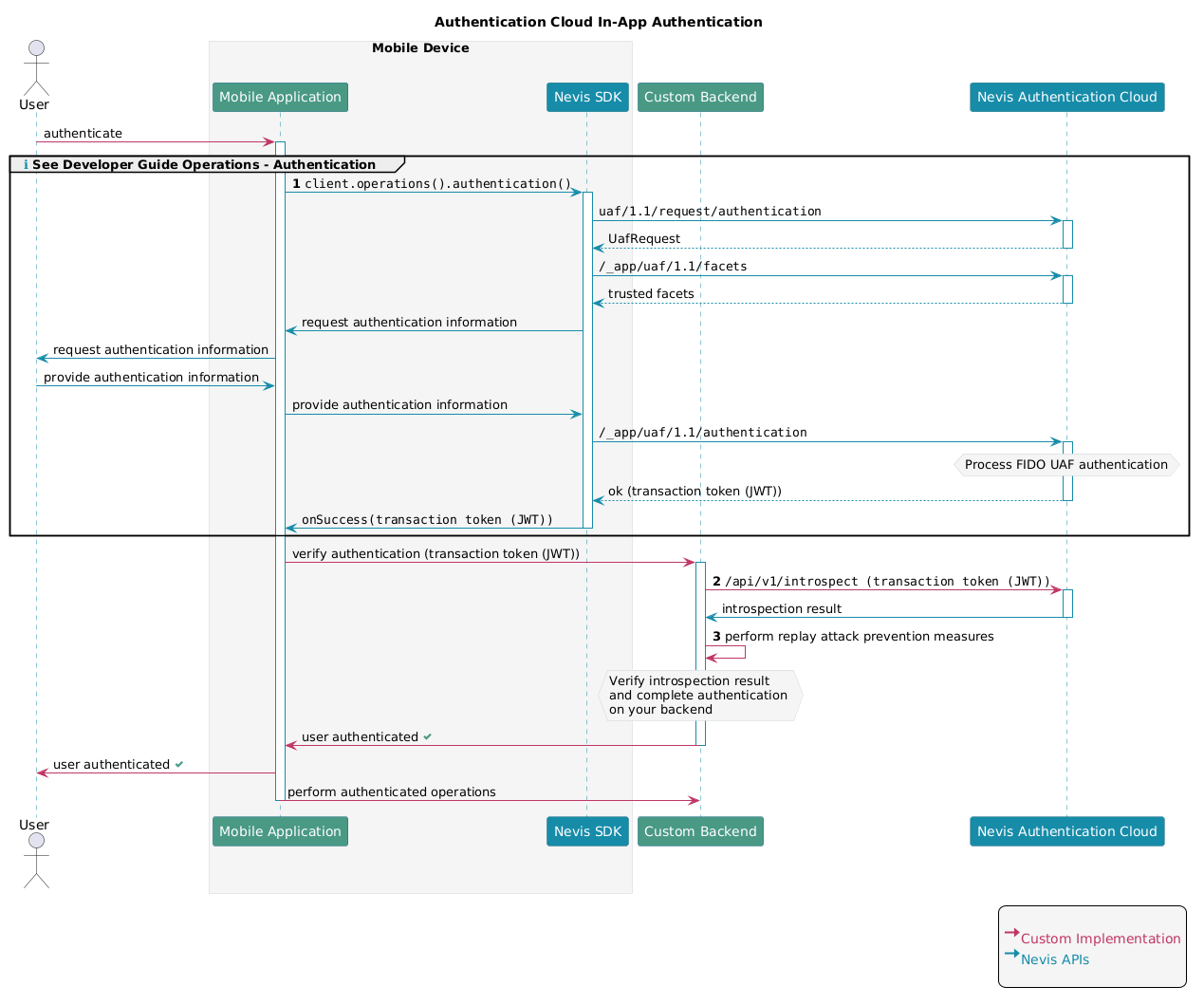Click the User actor icon at top
The height and width of the screenshot is (1005, 1204).
pos(36,67)
